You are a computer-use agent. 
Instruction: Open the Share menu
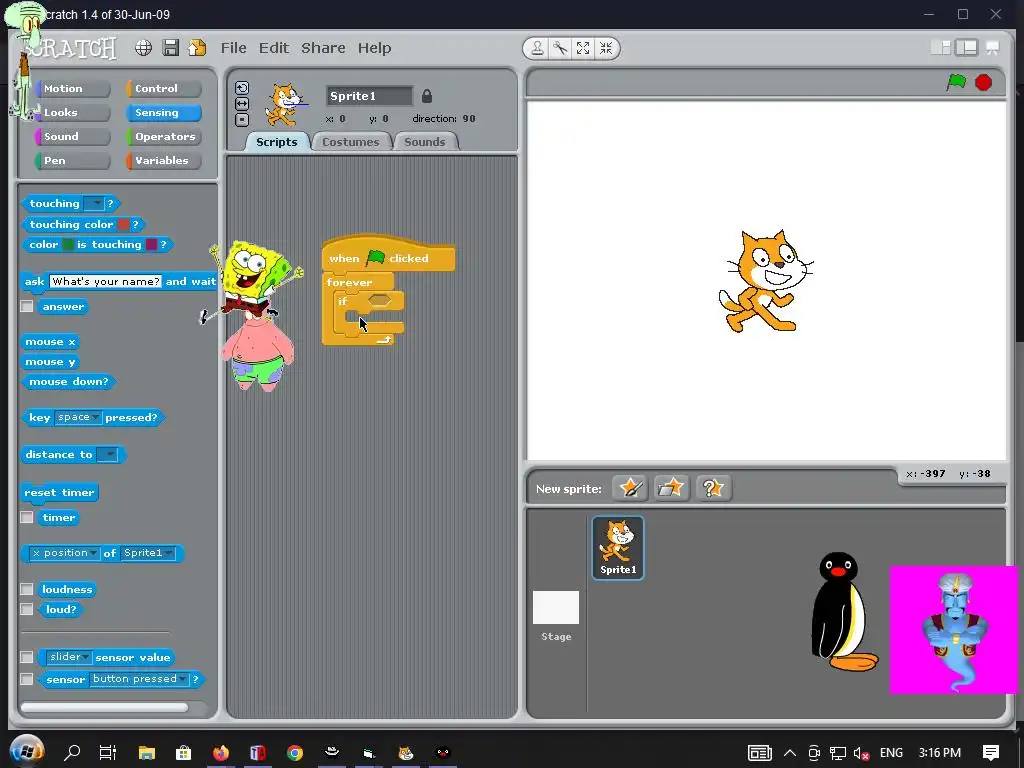coord(323,48)
